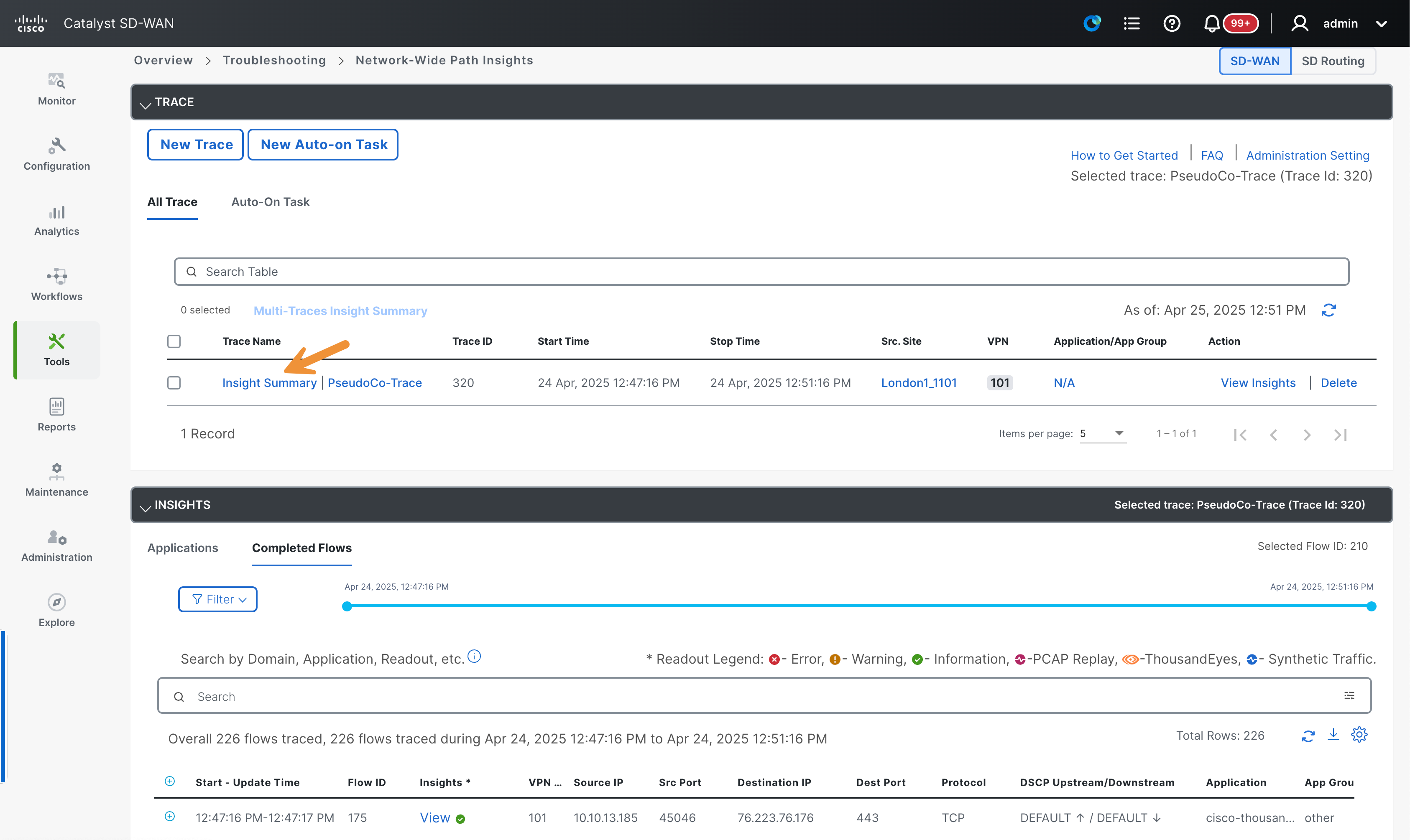This screenshot has height=840, width=1410.
Task: Go to Overview breadcrumb
Action: click(x=163, y=61)
